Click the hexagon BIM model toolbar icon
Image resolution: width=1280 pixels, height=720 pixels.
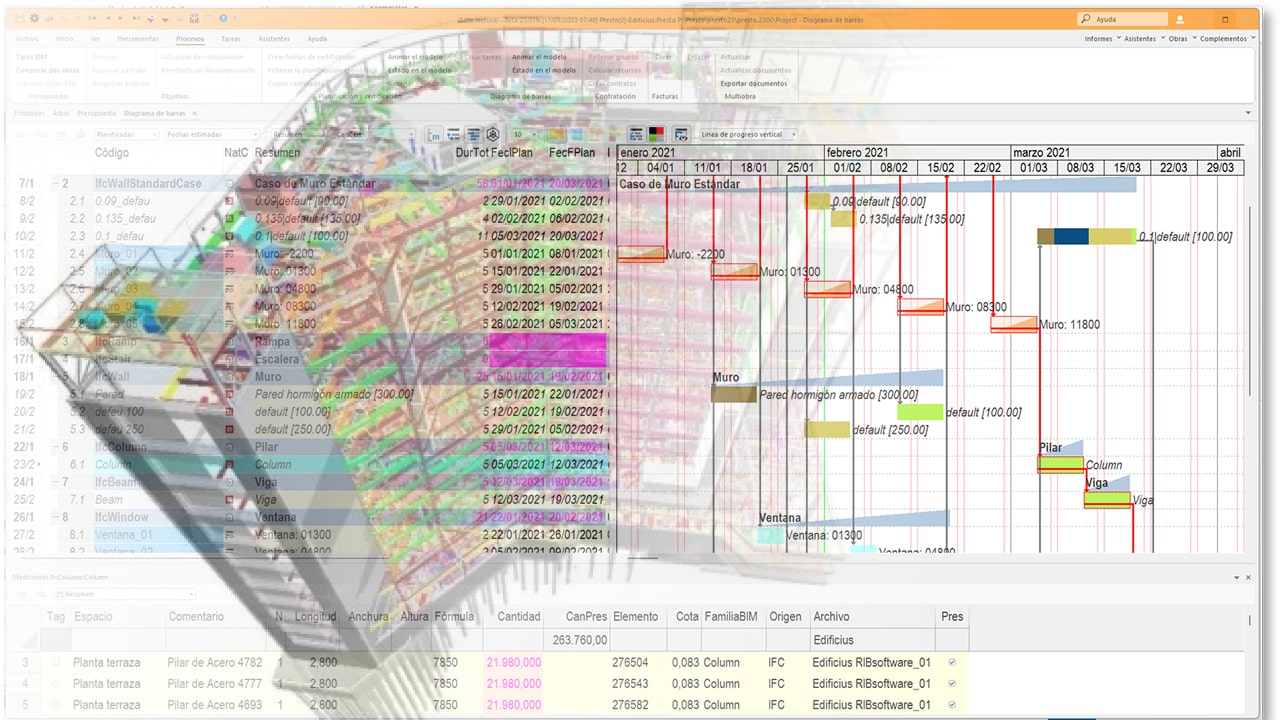pyautogui.click(x=492, y=134)
